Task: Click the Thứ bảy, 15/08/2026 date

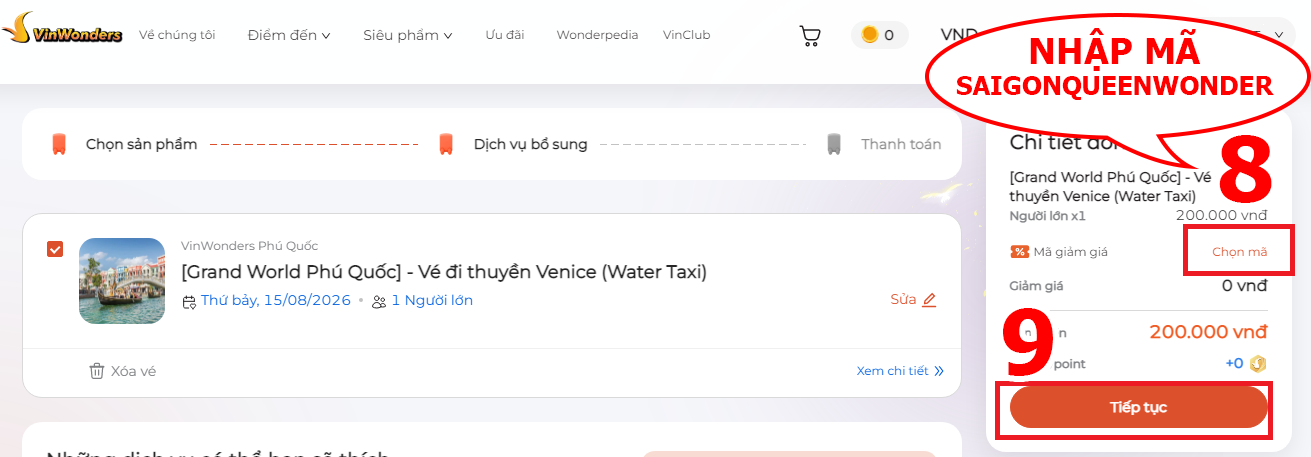Action: click(x=276, y=300)
